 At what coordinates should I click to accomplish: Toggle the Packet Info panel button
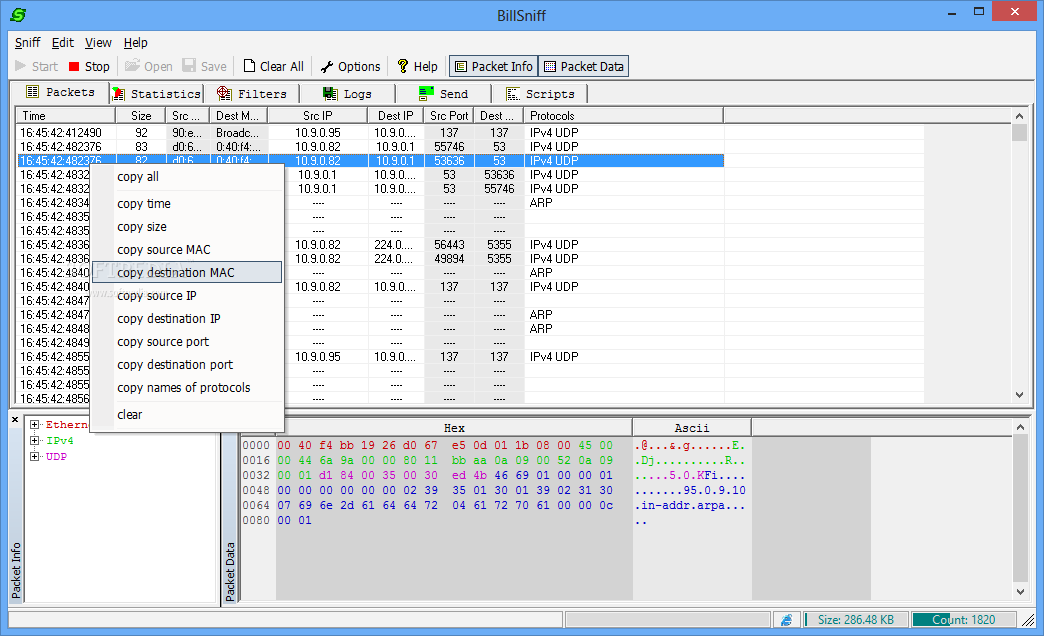point(494,67)
